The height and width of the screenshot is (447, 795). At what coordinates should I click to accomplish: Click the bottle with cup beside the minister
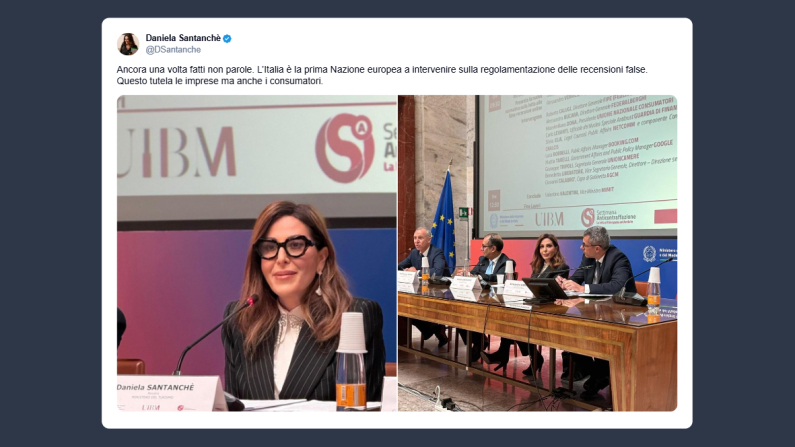(351, 361)
